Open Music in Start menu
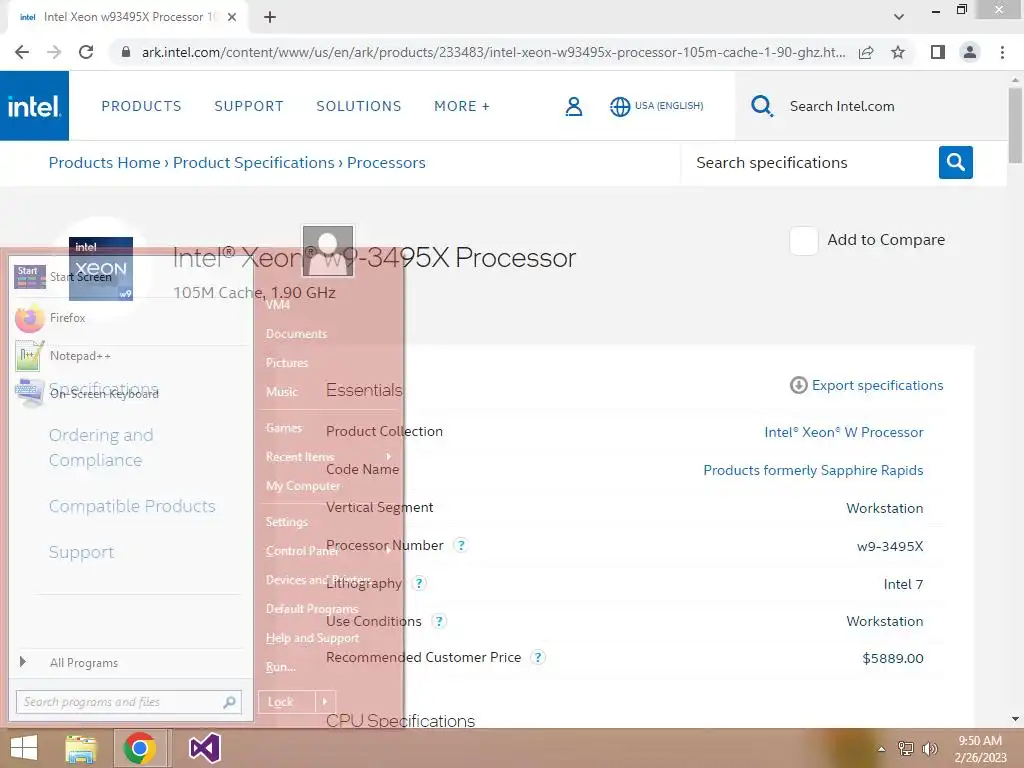The width and height of the screenshot is (1024, 768). (x=281, y=392)
